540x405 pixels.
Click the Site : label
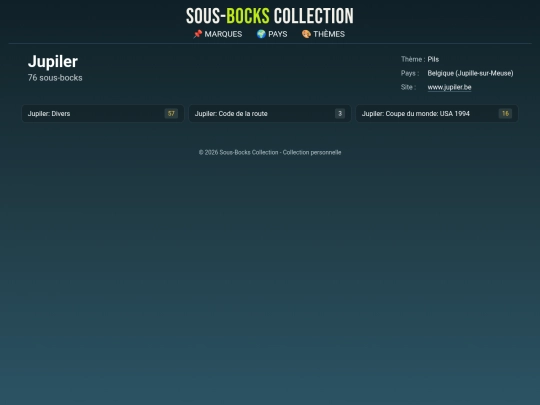(408, 87)
